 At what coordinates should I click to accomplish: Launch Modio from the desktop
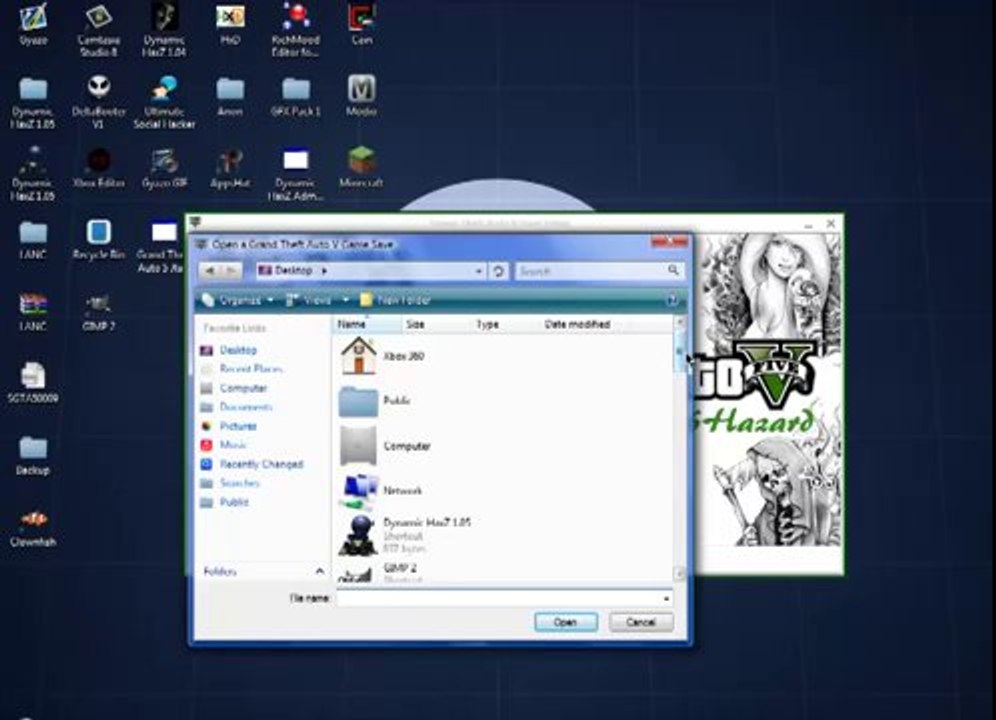[x=361, y=95]
